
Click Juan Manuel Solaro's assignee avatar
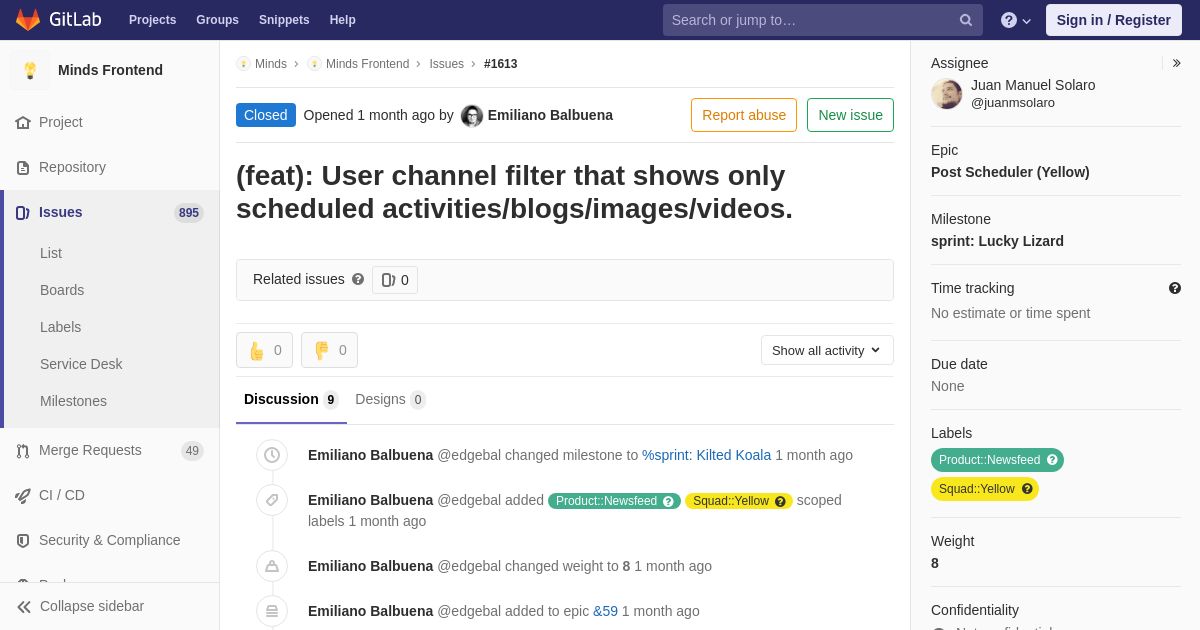947,94
